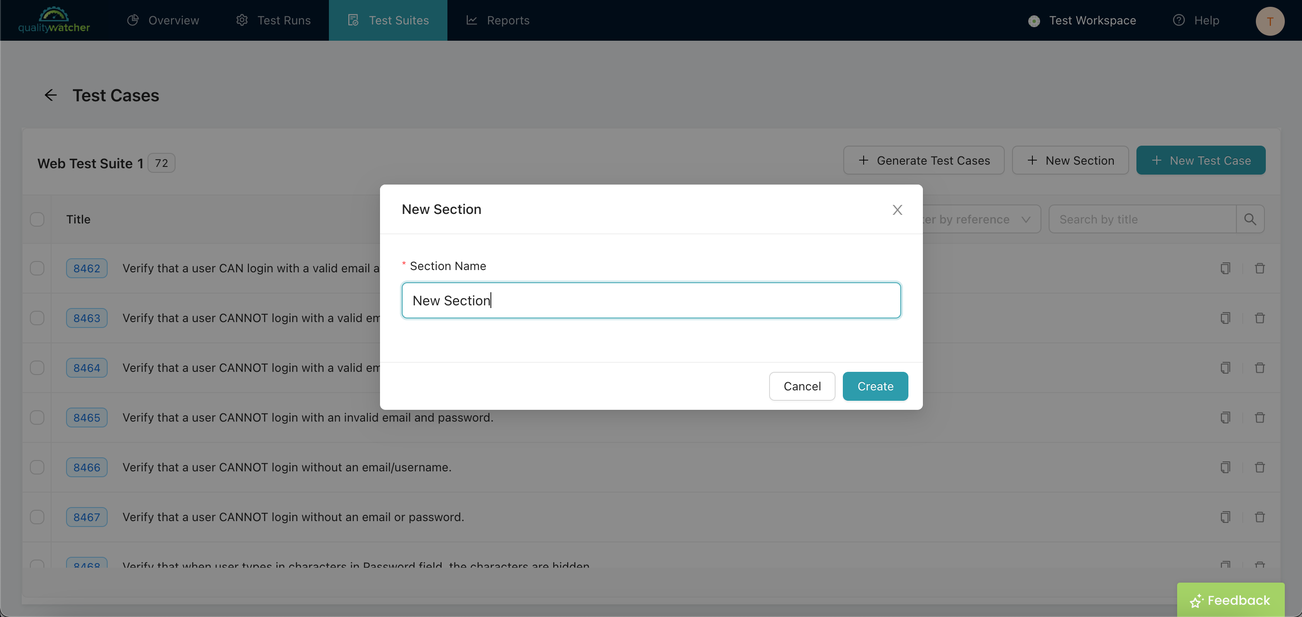Viewport: 1302px width, 617px height.
Task: Toggle the select-all checkbox next to Title
Action: click(x=37, y=219)
